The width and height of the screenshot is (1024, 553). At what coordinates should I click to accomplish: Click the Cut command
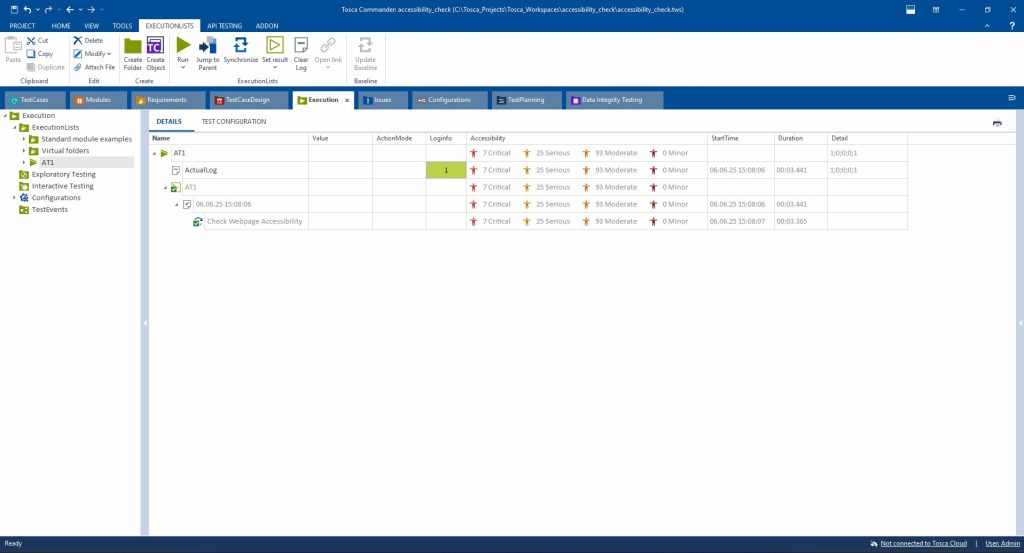37,40
